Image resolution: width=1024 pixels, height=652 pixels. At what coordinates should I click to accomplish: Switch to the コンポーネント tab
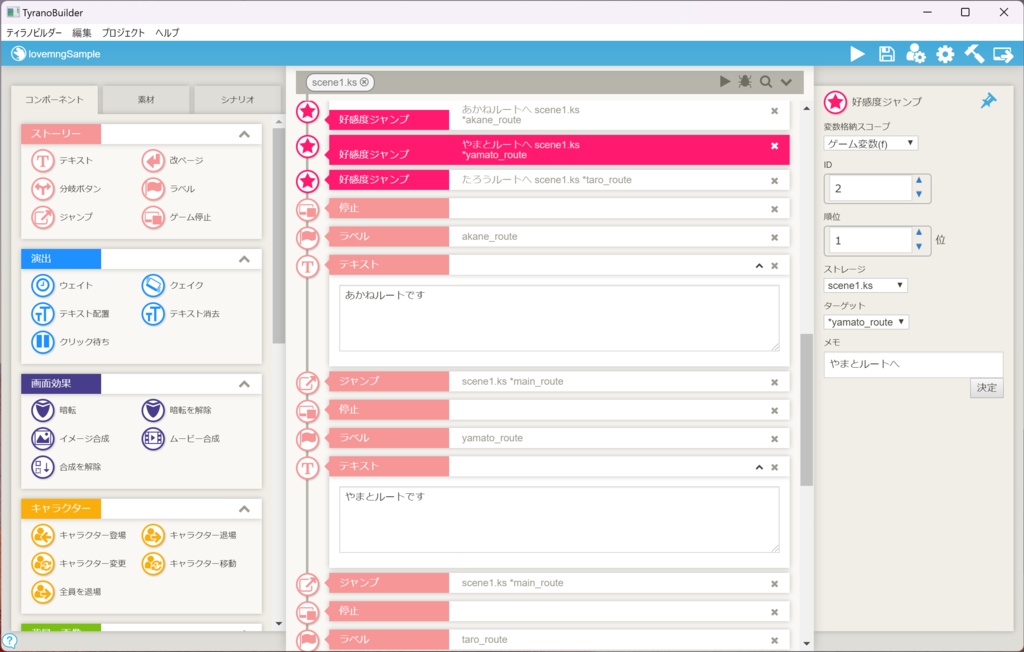(x=54, y=99)
